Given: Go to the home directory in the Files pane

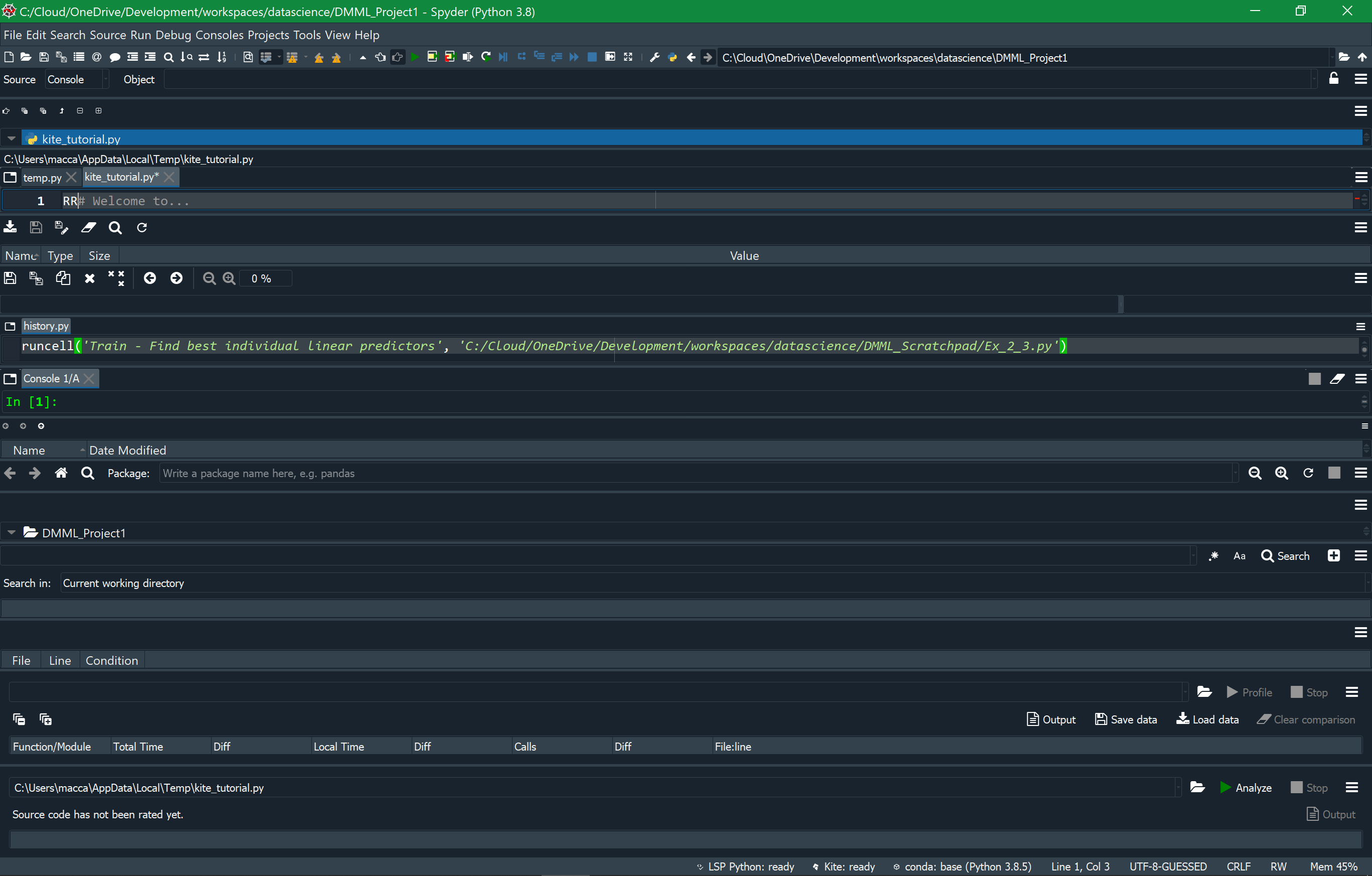Looking at the screenshot, I should pyautogui.click(x=61, y=473).
